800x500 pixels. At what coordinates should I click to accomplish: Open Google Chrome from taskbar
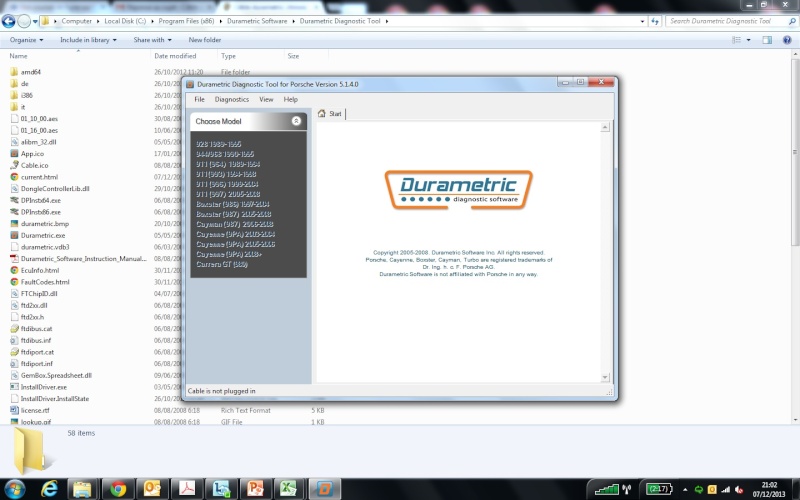118,489
